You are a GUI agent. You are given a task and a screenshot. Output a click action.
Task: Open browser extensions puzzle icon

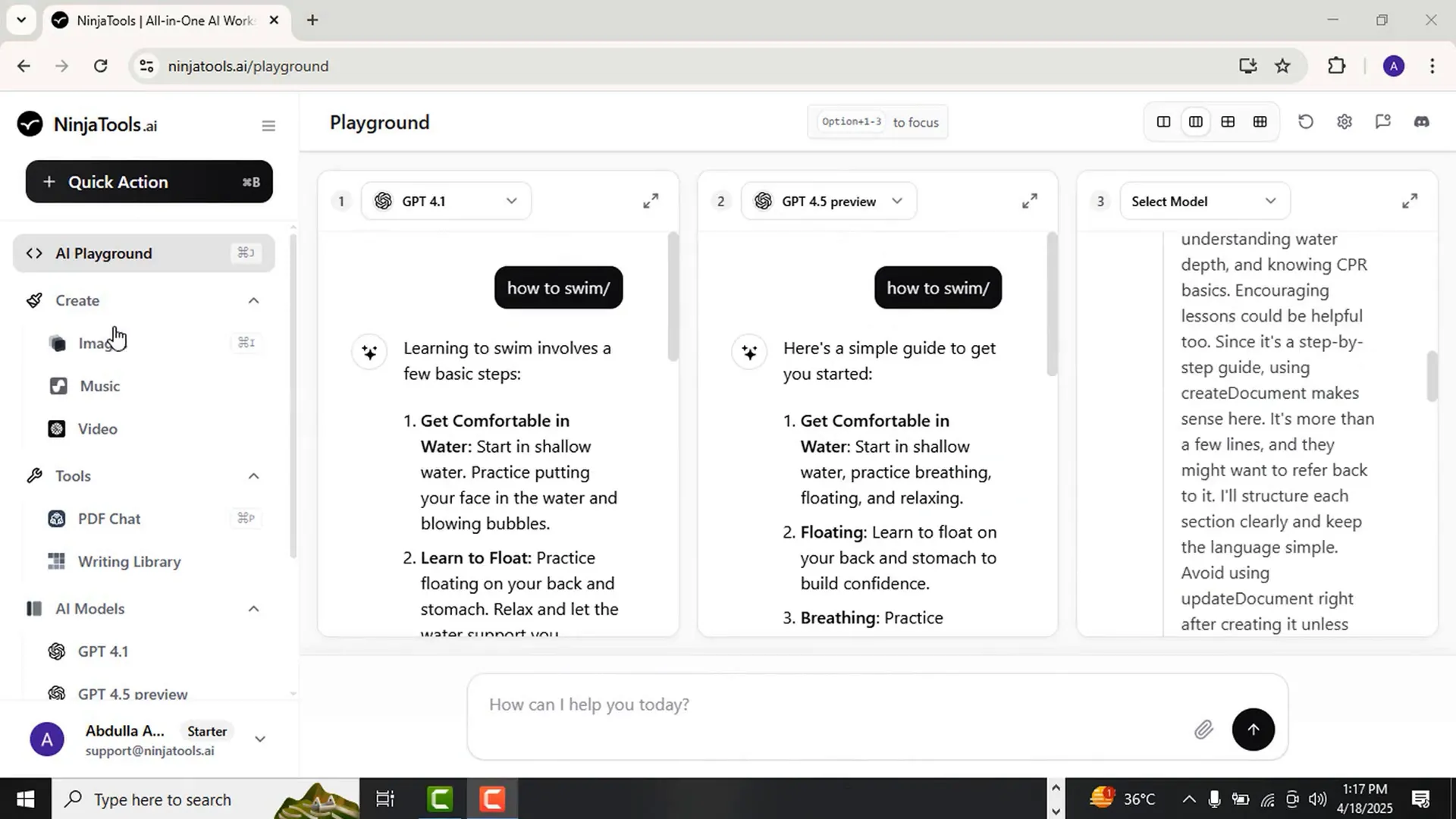click(1337, 66)
